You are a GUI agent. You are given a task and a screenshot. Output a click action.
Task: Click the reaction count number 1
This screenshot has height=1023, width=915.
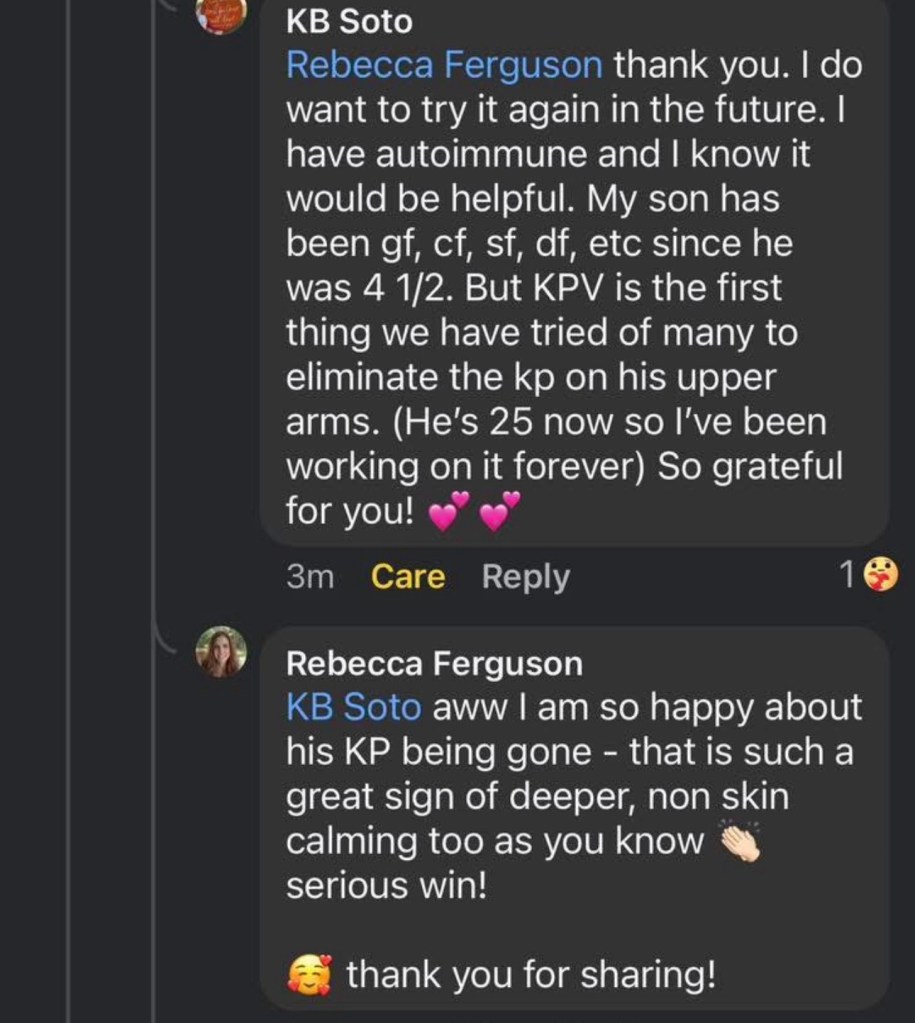(846, 575)
